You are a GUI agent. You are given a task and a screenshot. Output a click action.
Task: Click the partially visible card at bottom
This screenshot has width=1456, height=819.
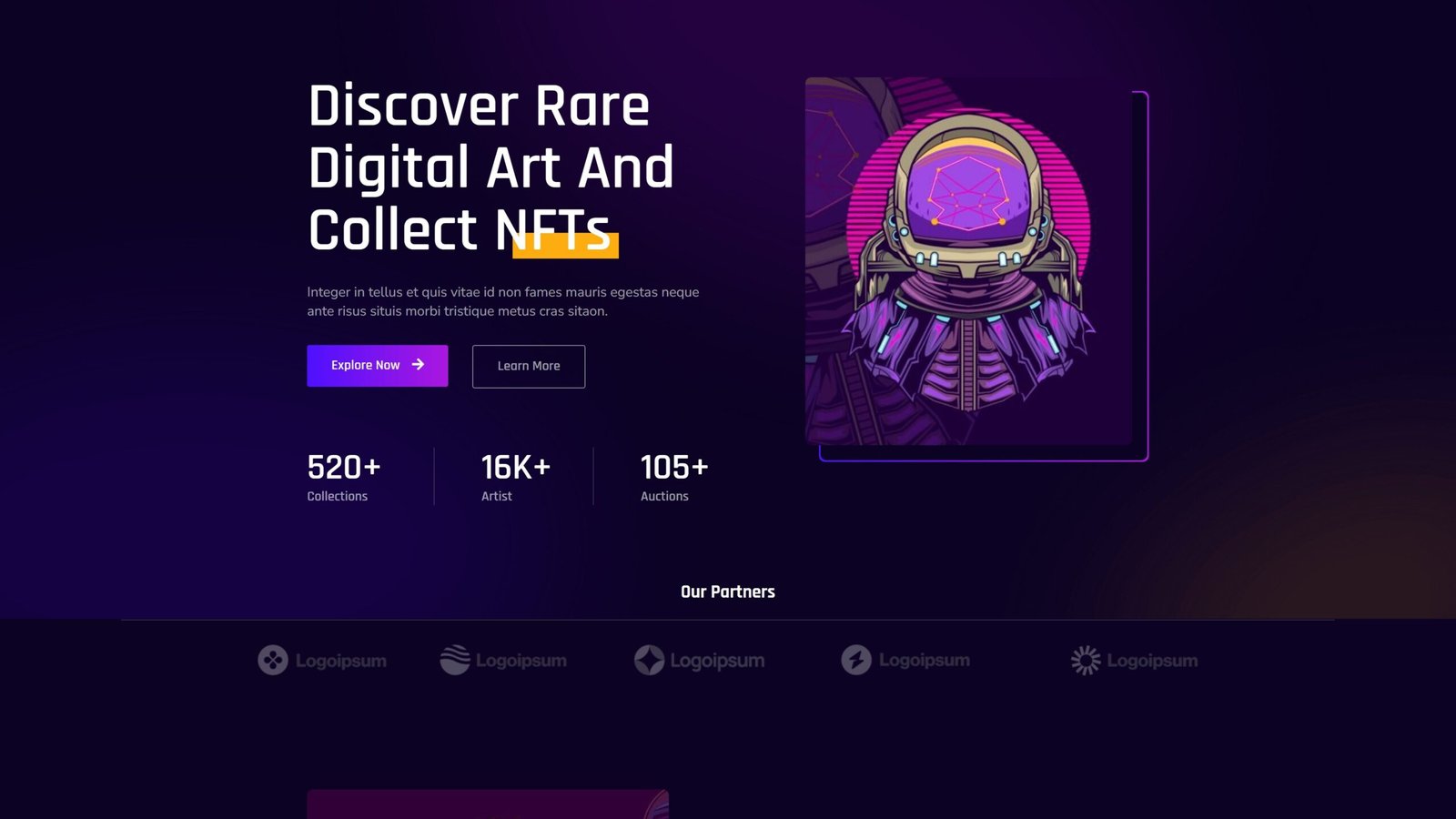488,804
